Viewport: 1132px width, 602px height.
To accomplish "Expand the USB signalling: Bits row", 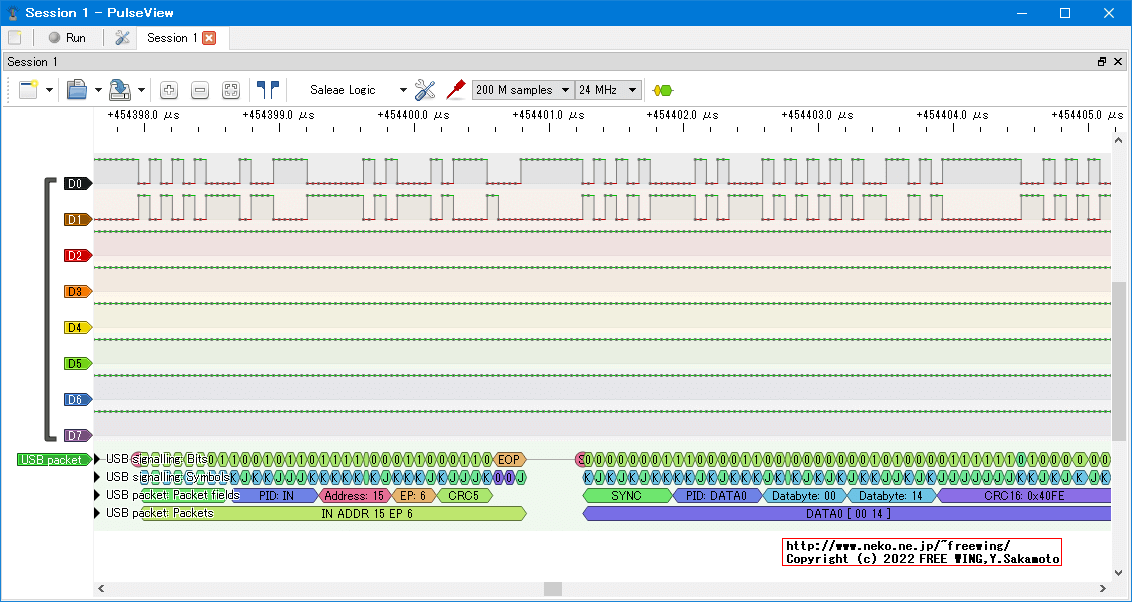I will pos(97,459).
